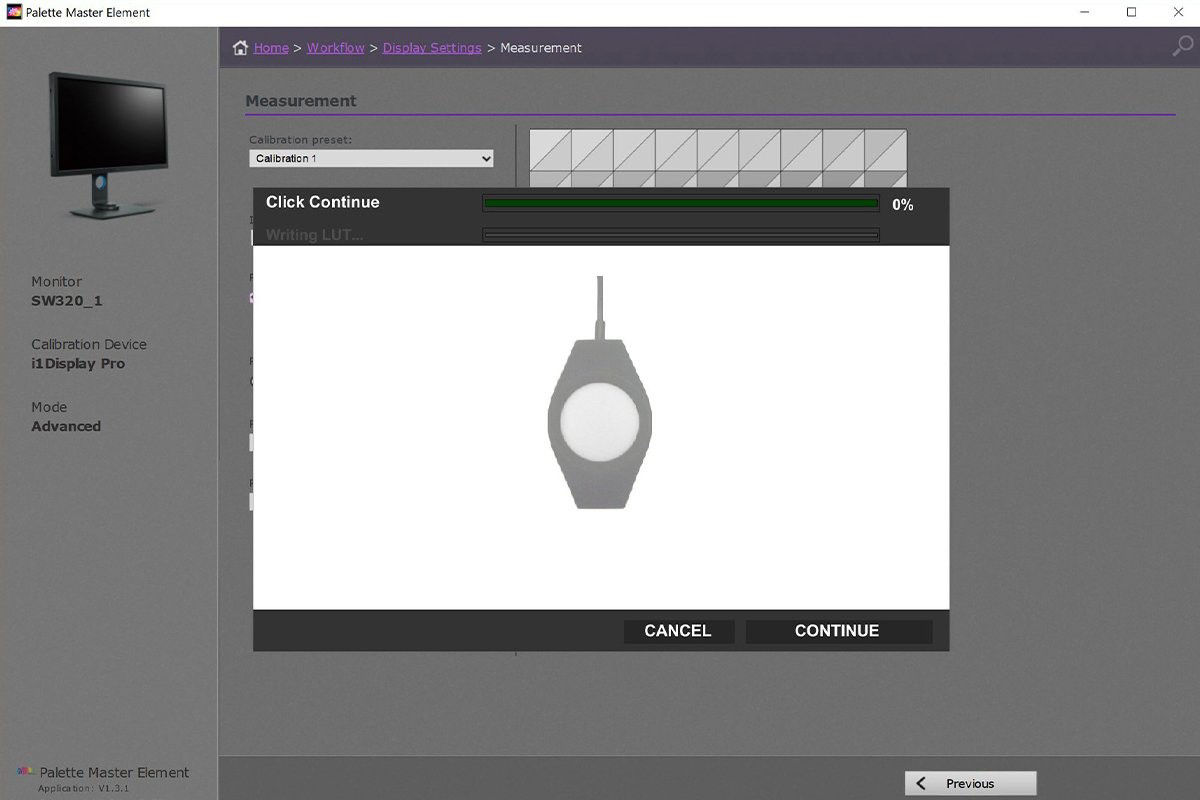Open the Home breadcrumb link
This screenshot has height=800, width=1200.
tap(271, 48)
